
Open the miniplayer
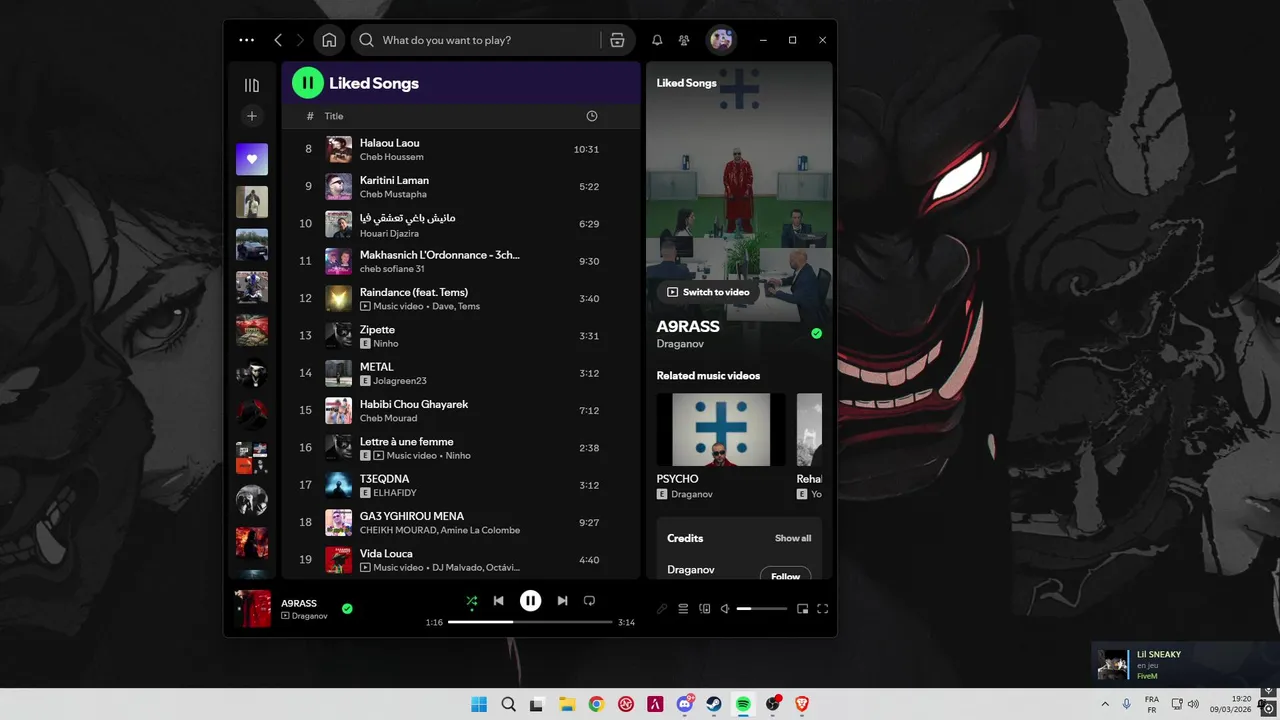pyautogui.click(x=802, y=608)
